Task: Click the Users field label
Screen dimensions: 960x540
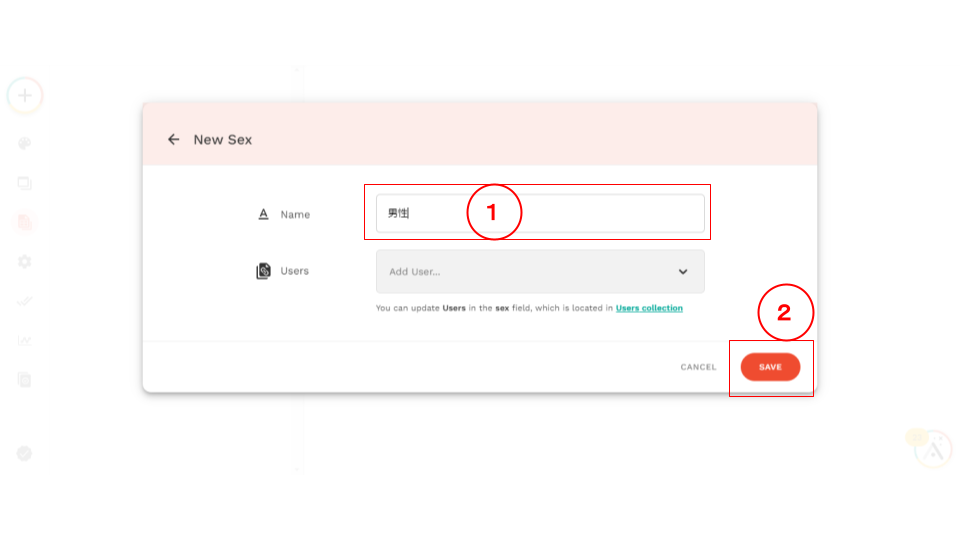Action: (294, 271)
